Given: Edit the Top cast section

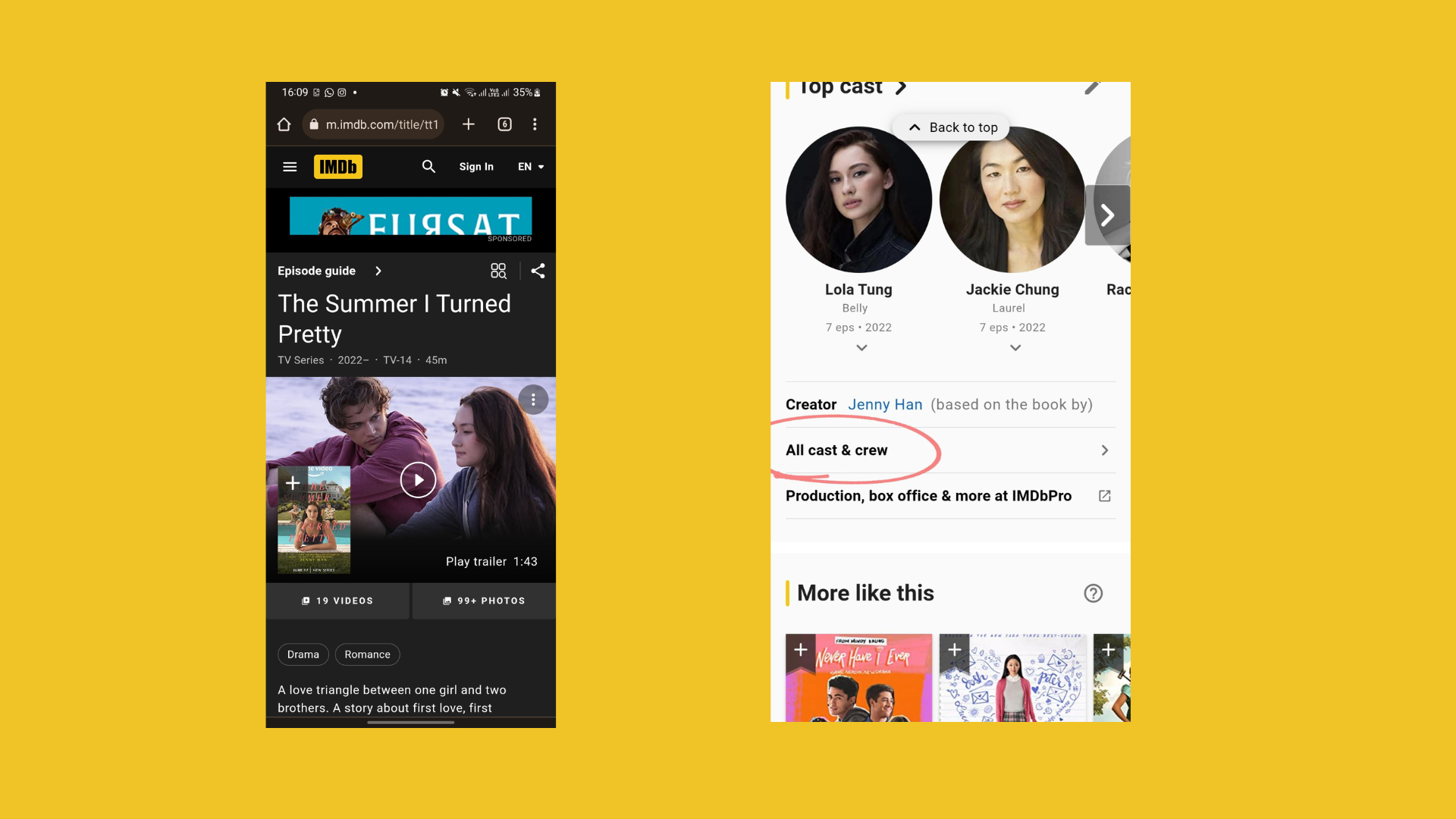Looking at the screenshot, I should (x=1092, y=87).
